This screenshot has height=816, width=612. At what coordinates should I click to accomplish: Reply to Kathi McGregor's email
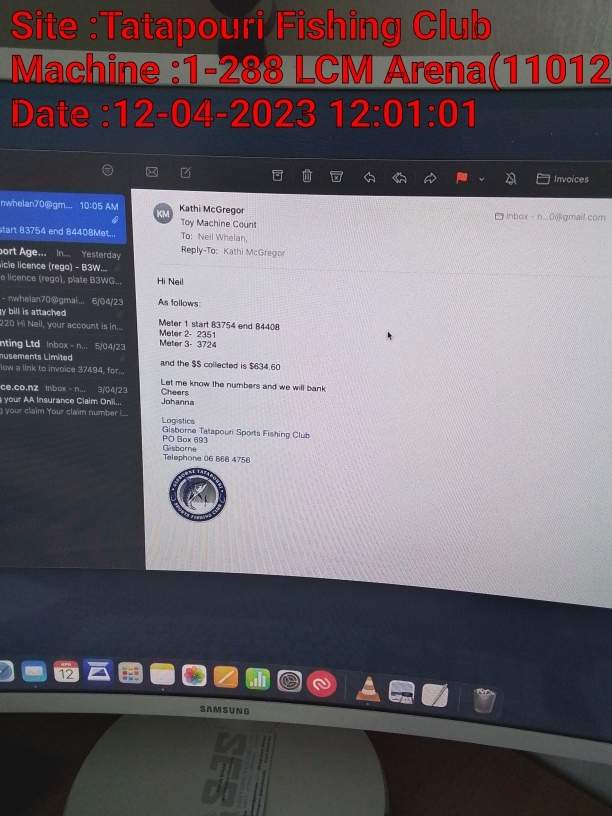pos(369,177)
